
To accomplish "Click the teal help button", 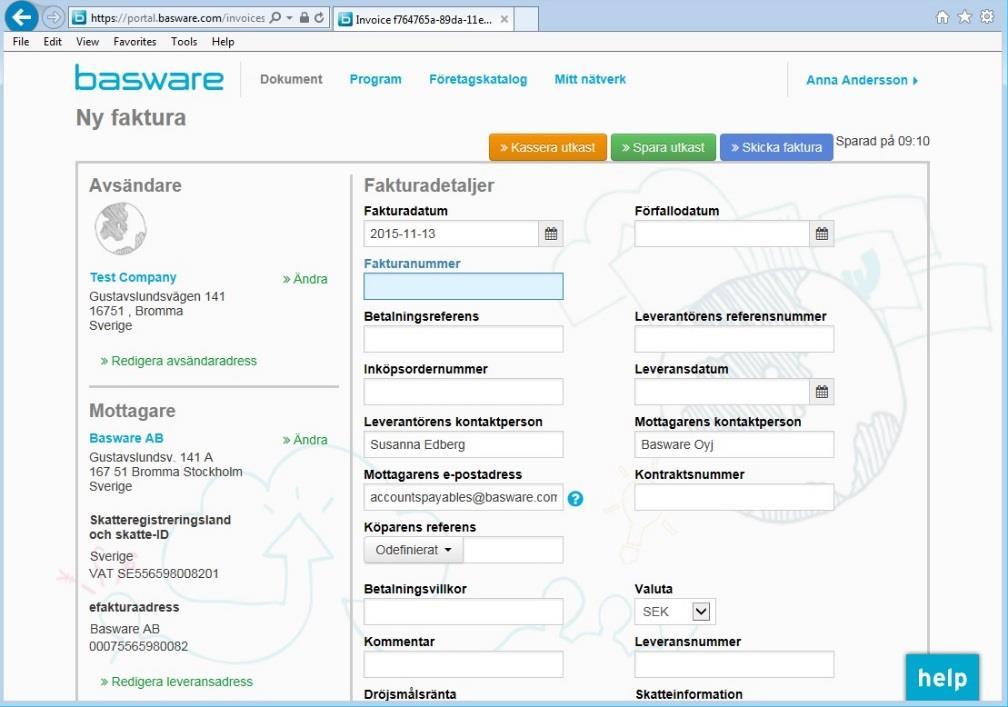I will click(942, 677).
